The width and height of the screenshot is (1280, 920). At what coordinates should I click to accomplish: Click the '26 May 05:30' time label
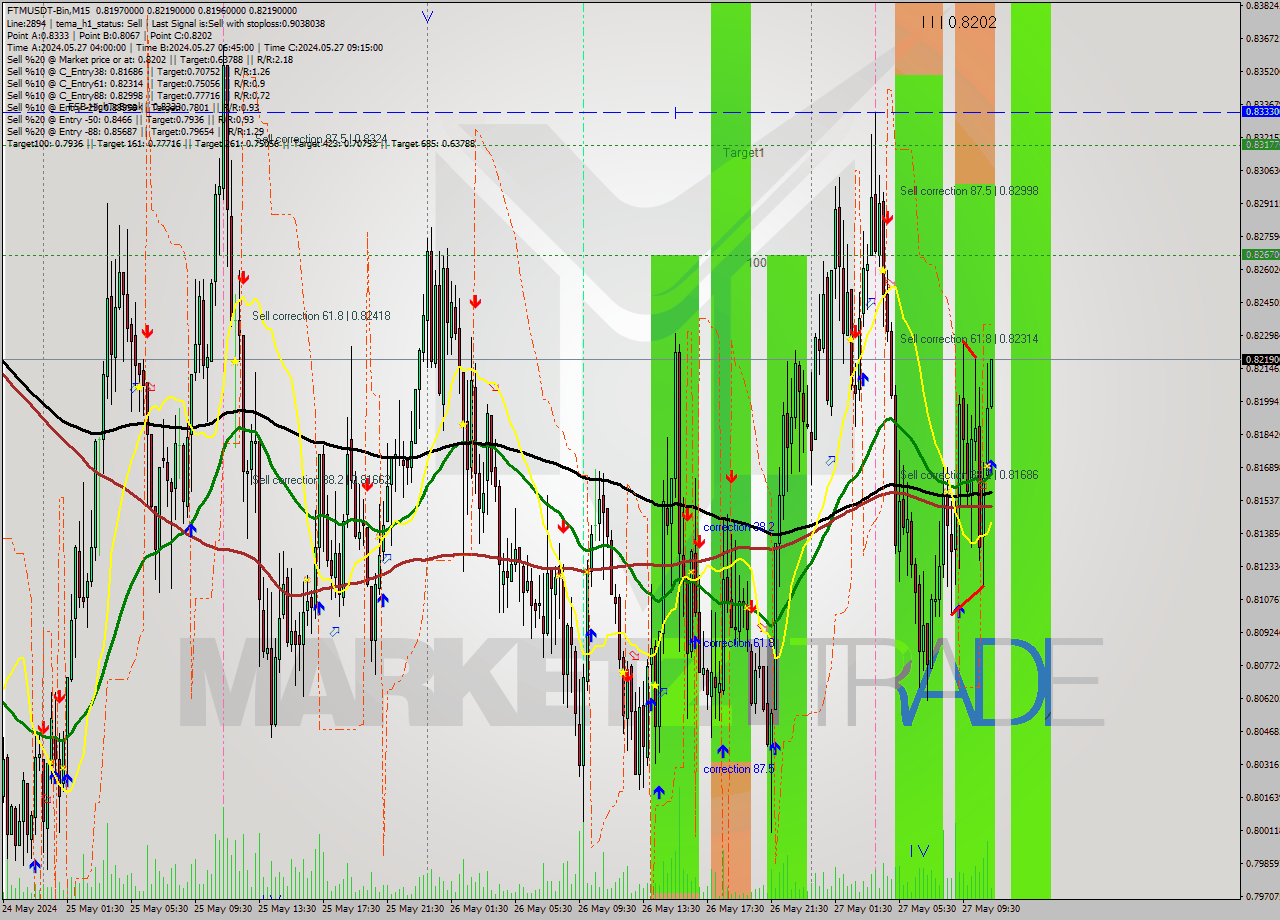pyautogui.click(x=543, y=909)
